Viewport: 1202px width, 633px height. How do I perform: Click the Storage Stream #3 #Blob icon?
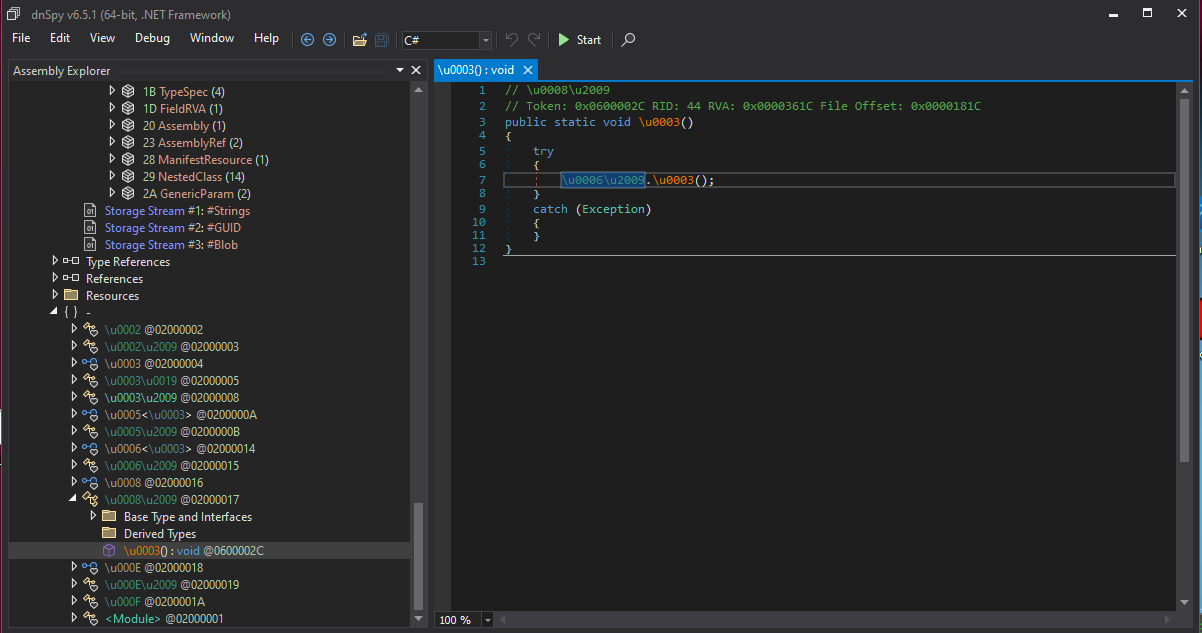coord(90,245)
